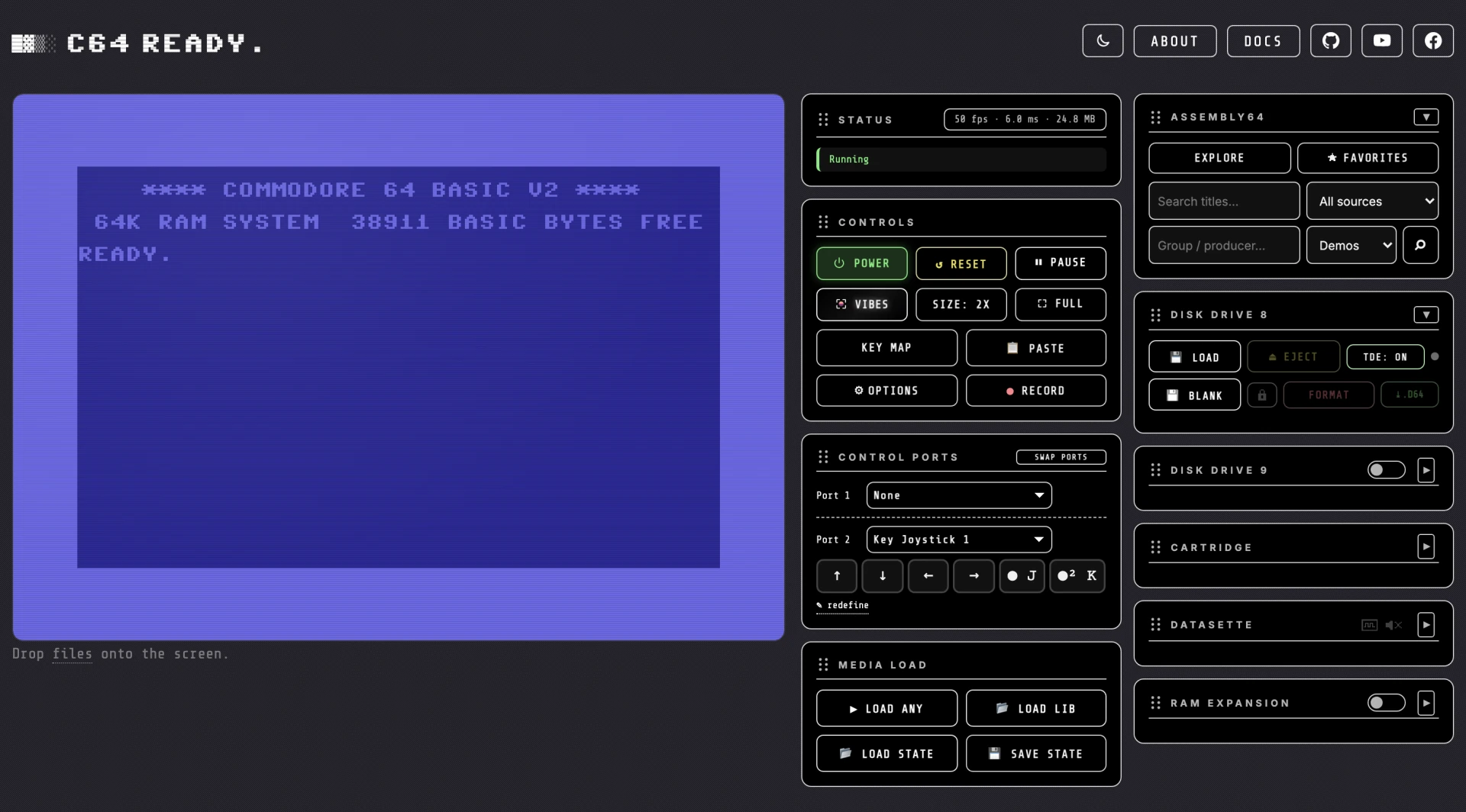
Task: Toggle the TDE: ON button
Action: pyautogui.click(x=1385, y=357)
